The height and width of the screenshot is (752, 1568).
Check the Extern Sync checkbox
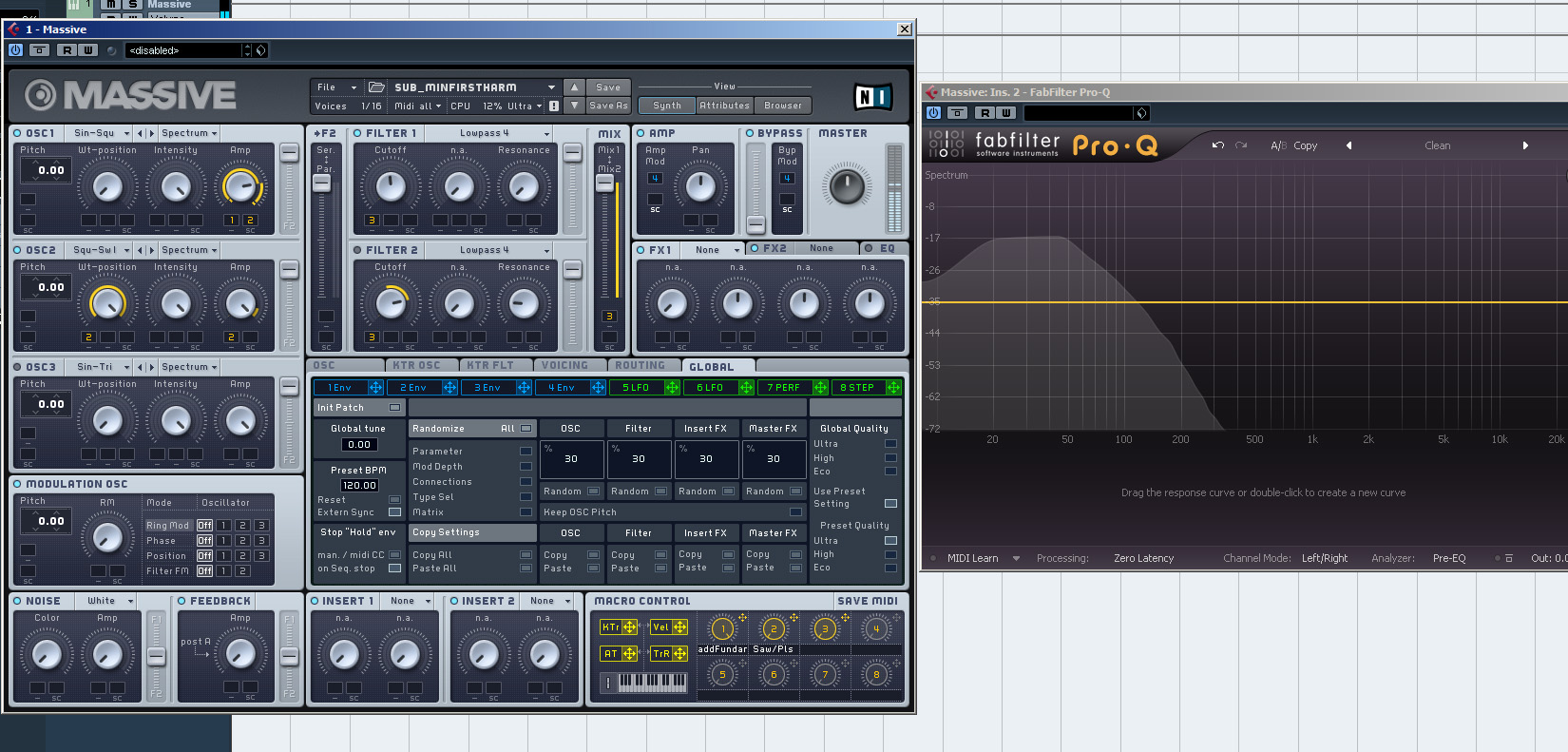tap(394, 512)
